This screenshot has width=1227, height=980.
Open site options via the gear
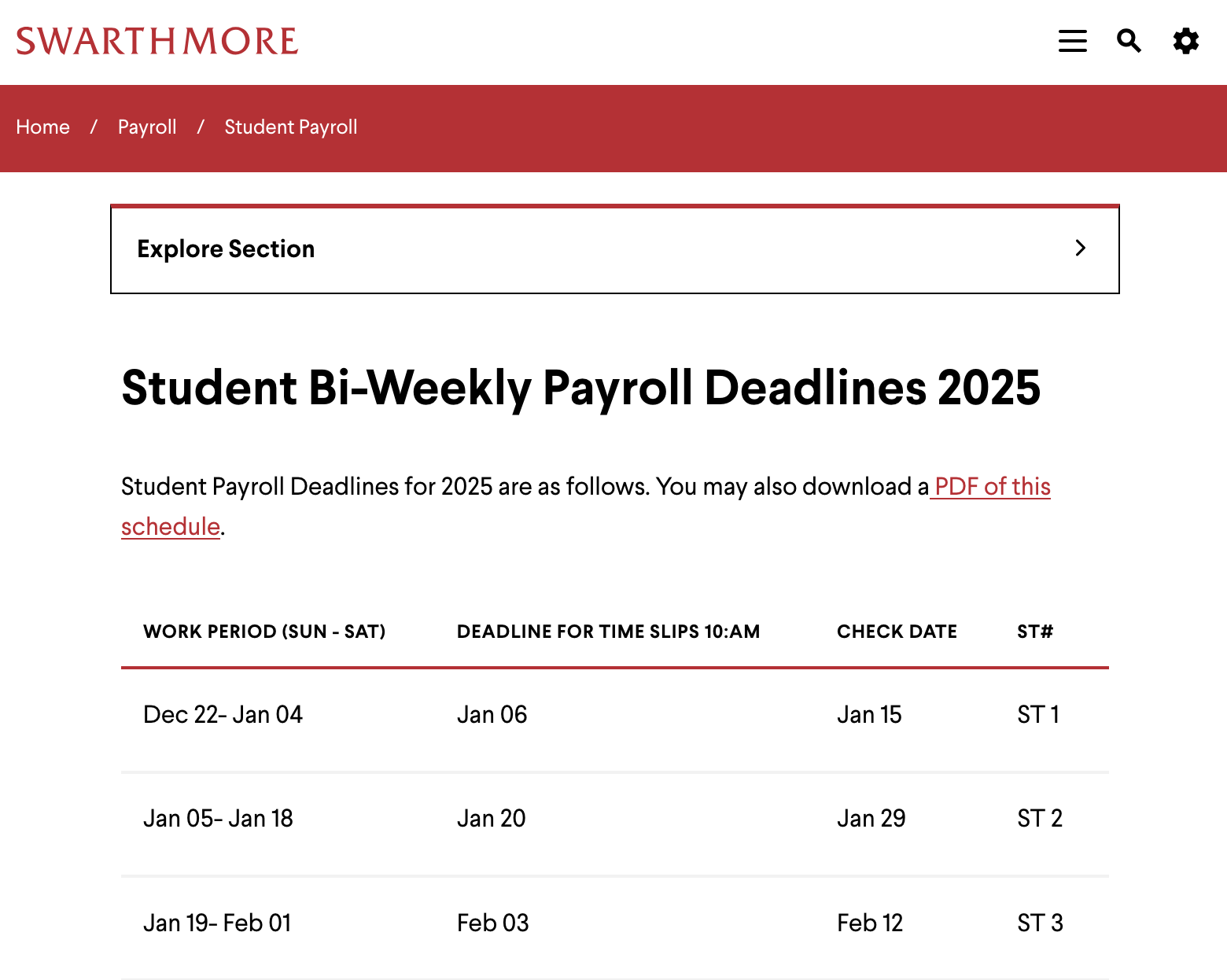(x=1185, y=42)
